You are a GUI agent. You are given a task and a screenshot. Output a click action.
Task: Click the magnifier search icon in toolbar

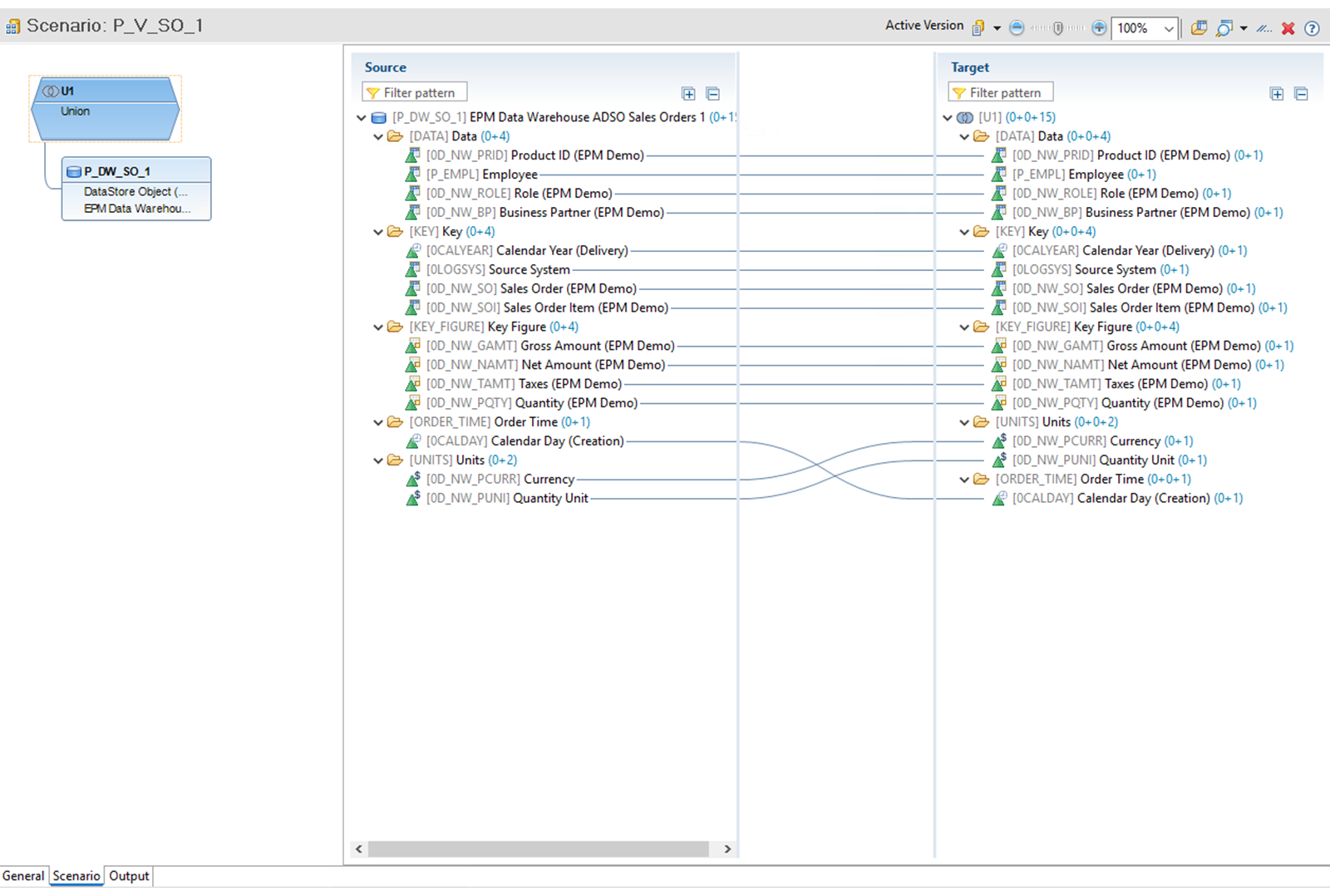(x=1224, y=28)
